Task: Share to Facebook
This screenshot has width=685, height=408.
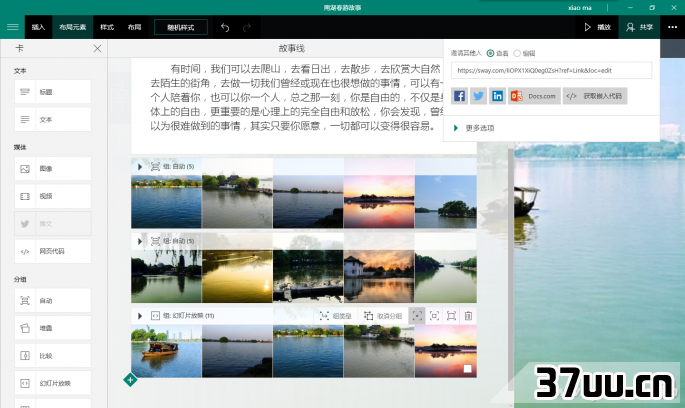Action: [460, 96]
